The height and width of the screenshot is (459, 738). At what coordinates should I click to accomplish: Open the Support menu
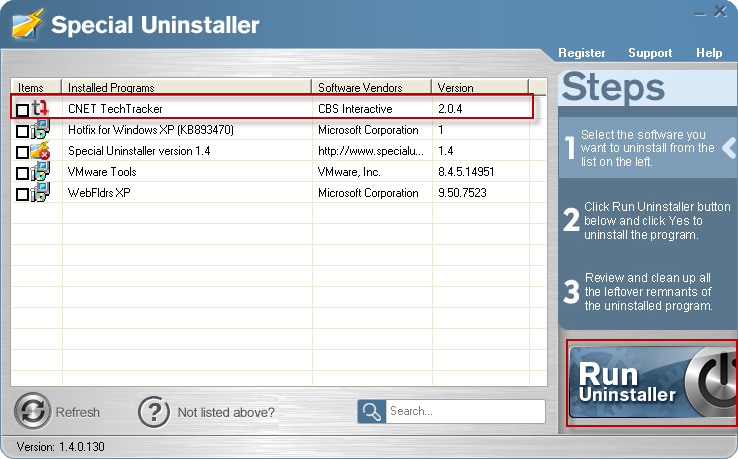tap(650, 53)
